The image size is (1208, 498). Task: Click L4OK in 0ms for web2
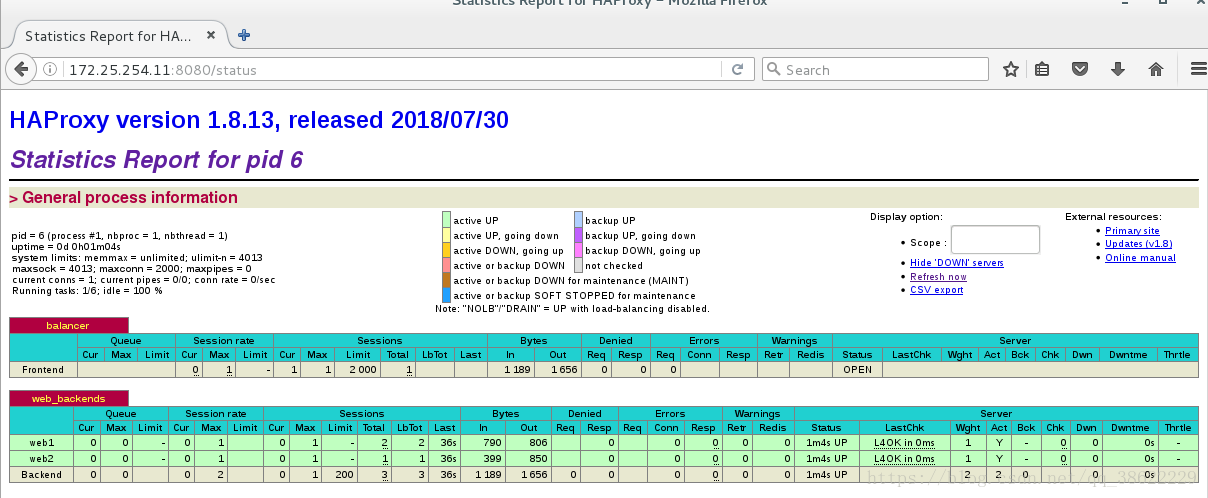(904, 458)
